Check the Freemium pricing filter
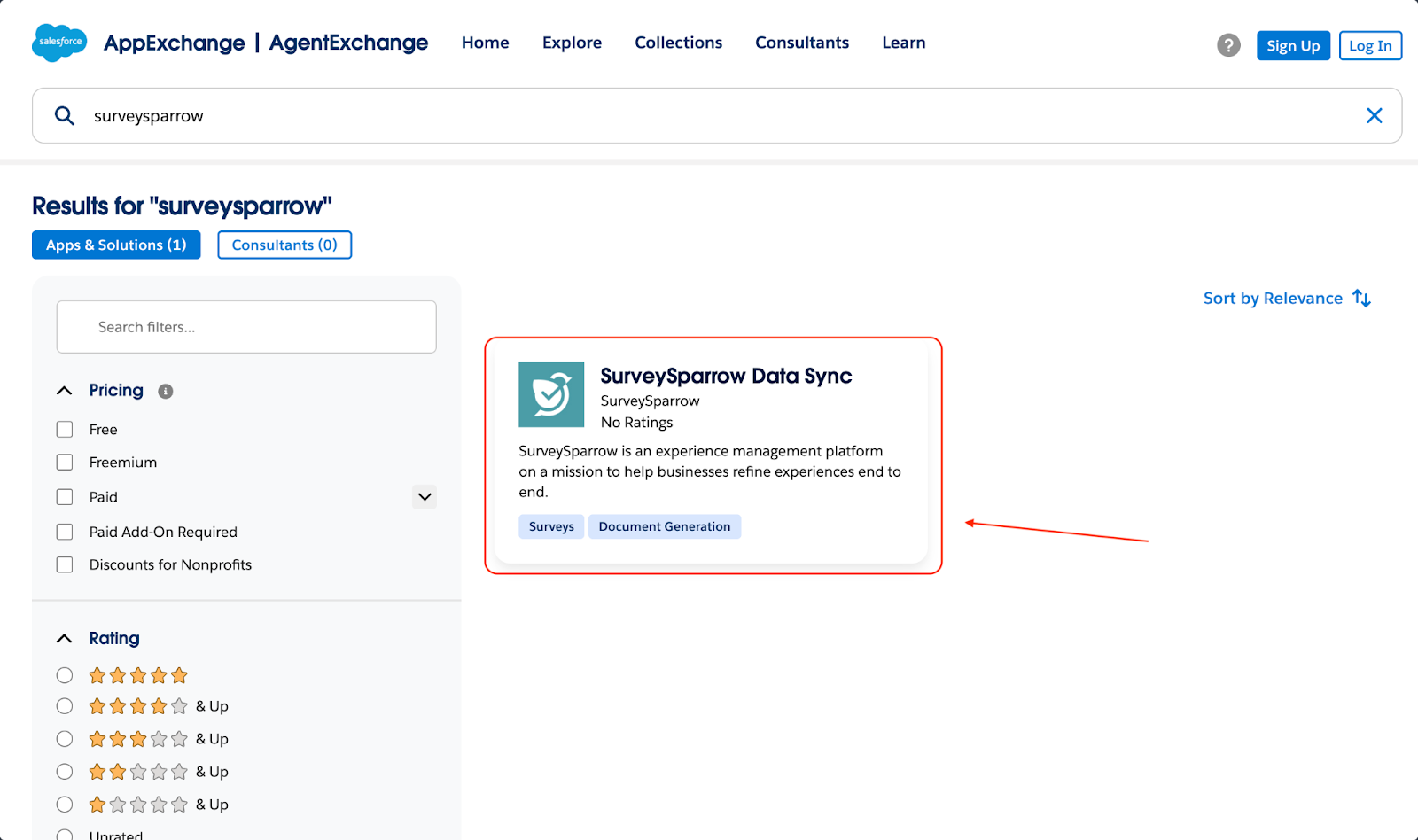Screen dimensions: 1418x840 [x=65, y=463]
